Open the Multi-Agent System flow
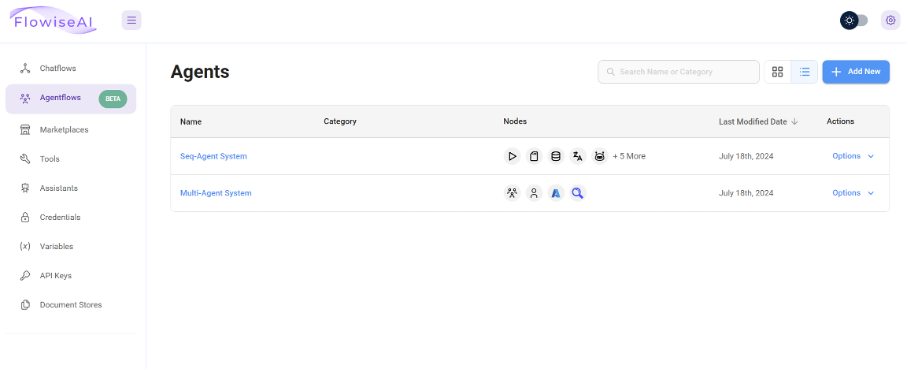This screenshot has height=370, width=908. [x=216, y=193]
